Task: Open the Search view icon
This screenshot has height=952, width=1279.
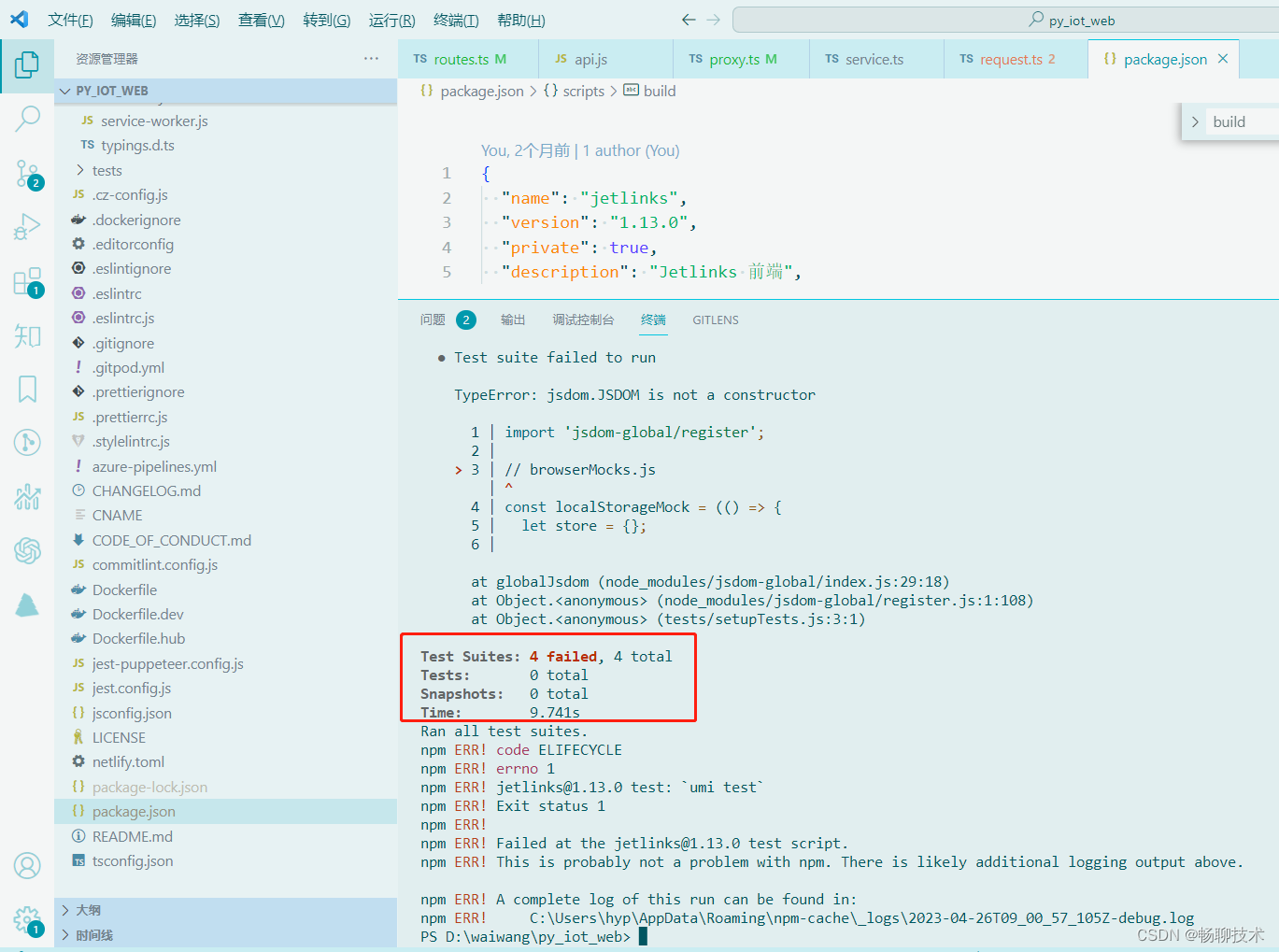Action: (x=27, y=119)
